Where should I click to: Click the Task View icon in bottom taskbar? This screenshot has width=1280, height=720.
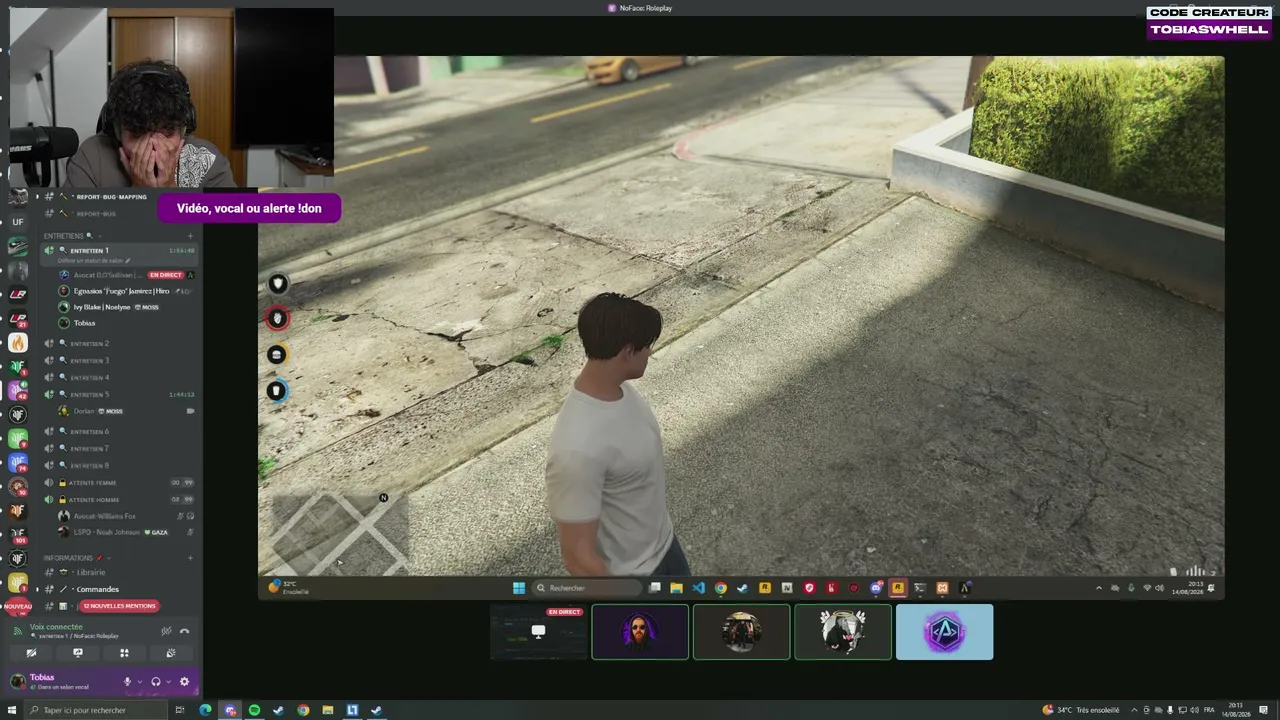(x=180, y=710)
